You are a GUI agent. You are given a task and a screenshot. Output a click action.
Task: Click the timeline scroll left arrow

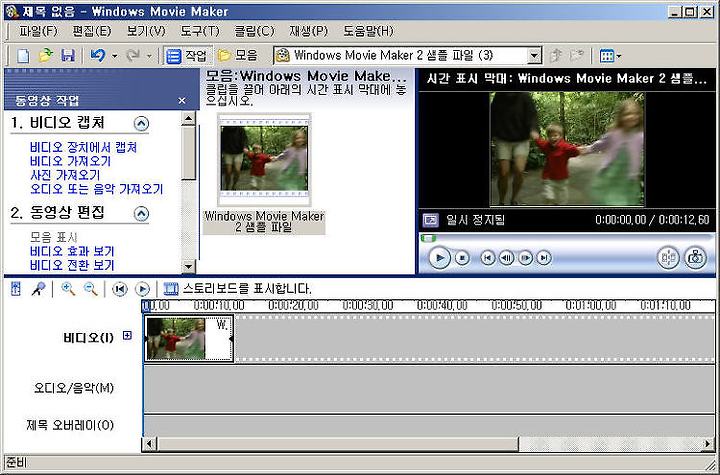[x=149, y=444]
